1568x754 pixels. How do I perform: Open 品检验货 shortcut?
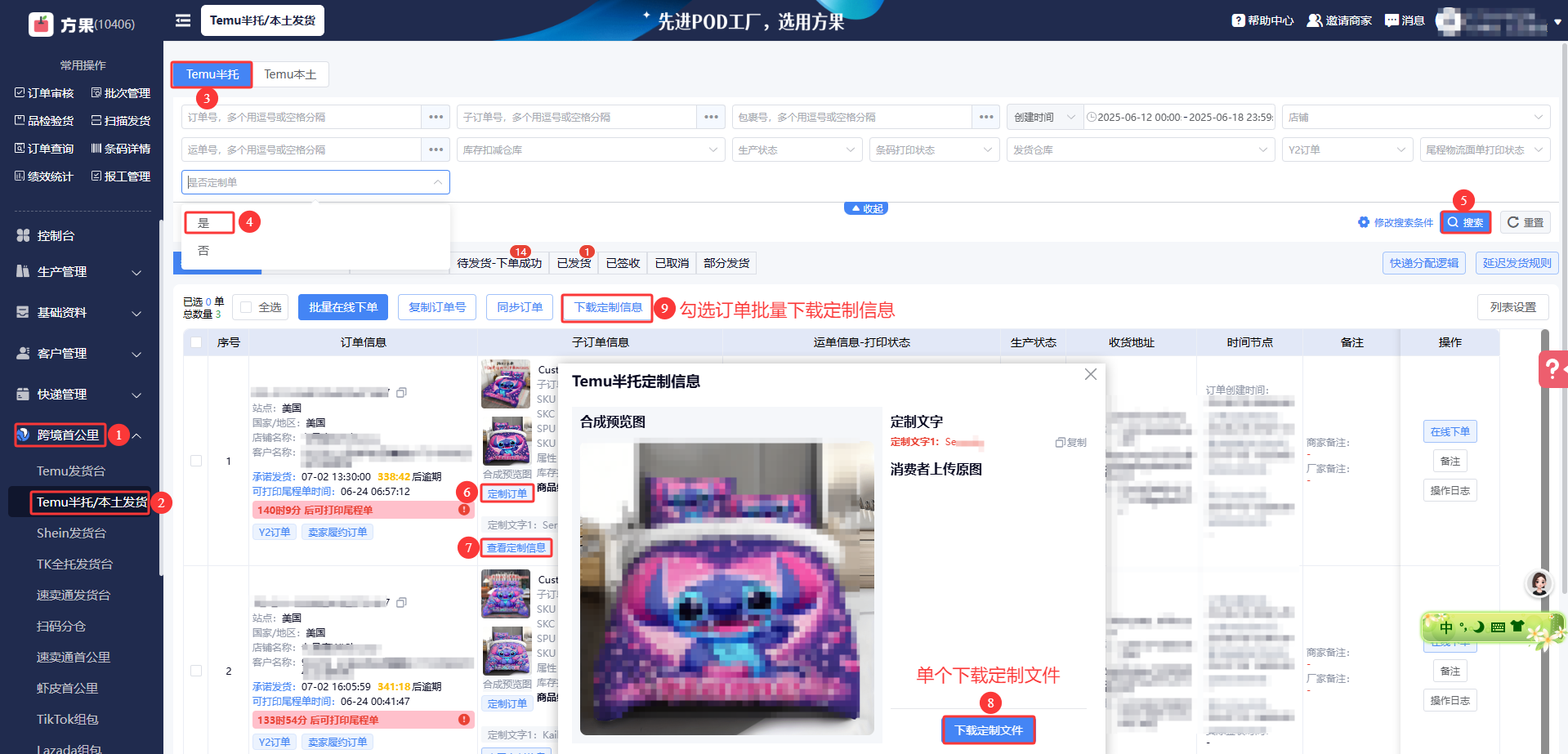pos(44,121)
